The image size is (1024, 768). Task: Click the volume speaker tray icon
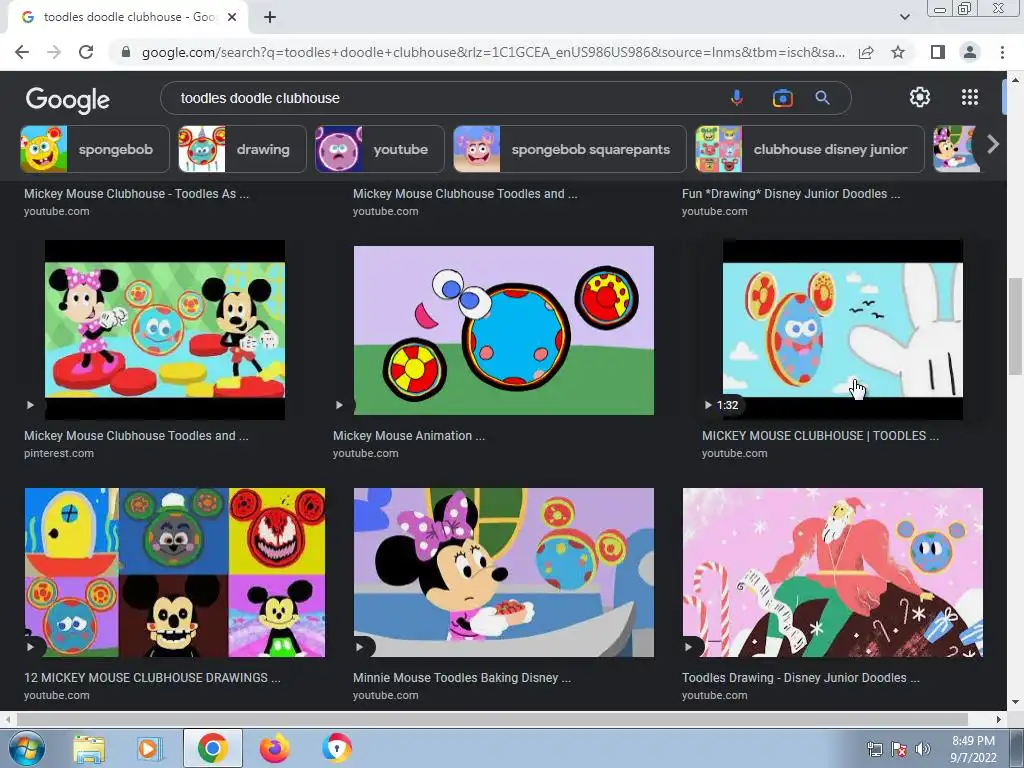[x=923, y=749]
